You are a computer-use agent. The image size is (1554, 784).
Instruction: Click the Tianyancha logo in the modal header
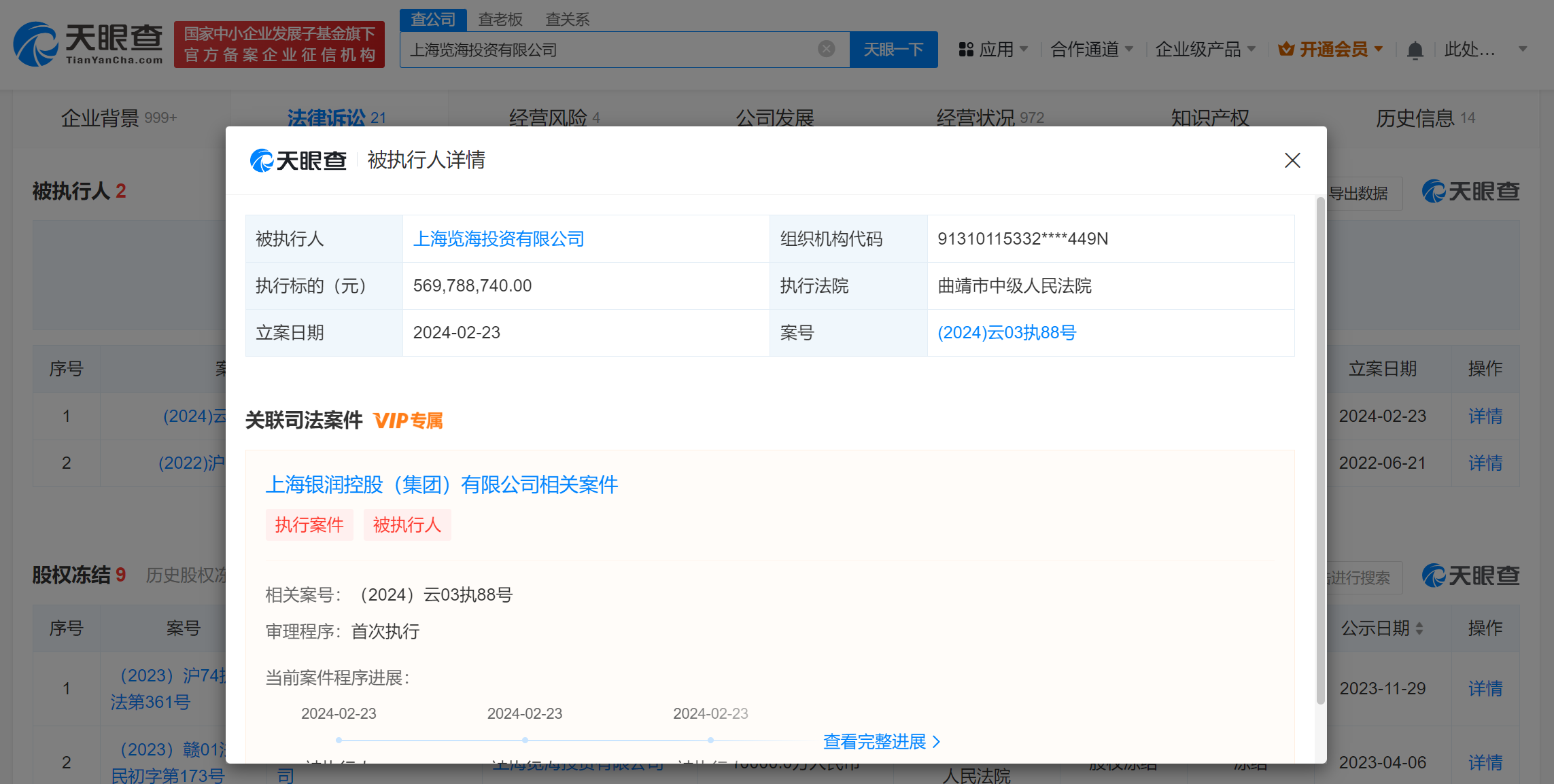(297, 160)
